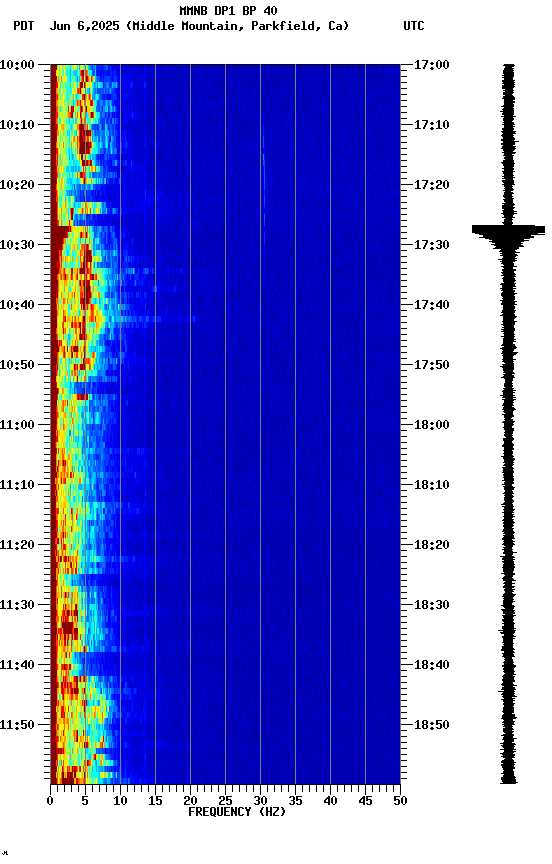Click the title text 'MMNB DP1 BP 40'
The image size is (552, 864).
[x=228, y=10]
